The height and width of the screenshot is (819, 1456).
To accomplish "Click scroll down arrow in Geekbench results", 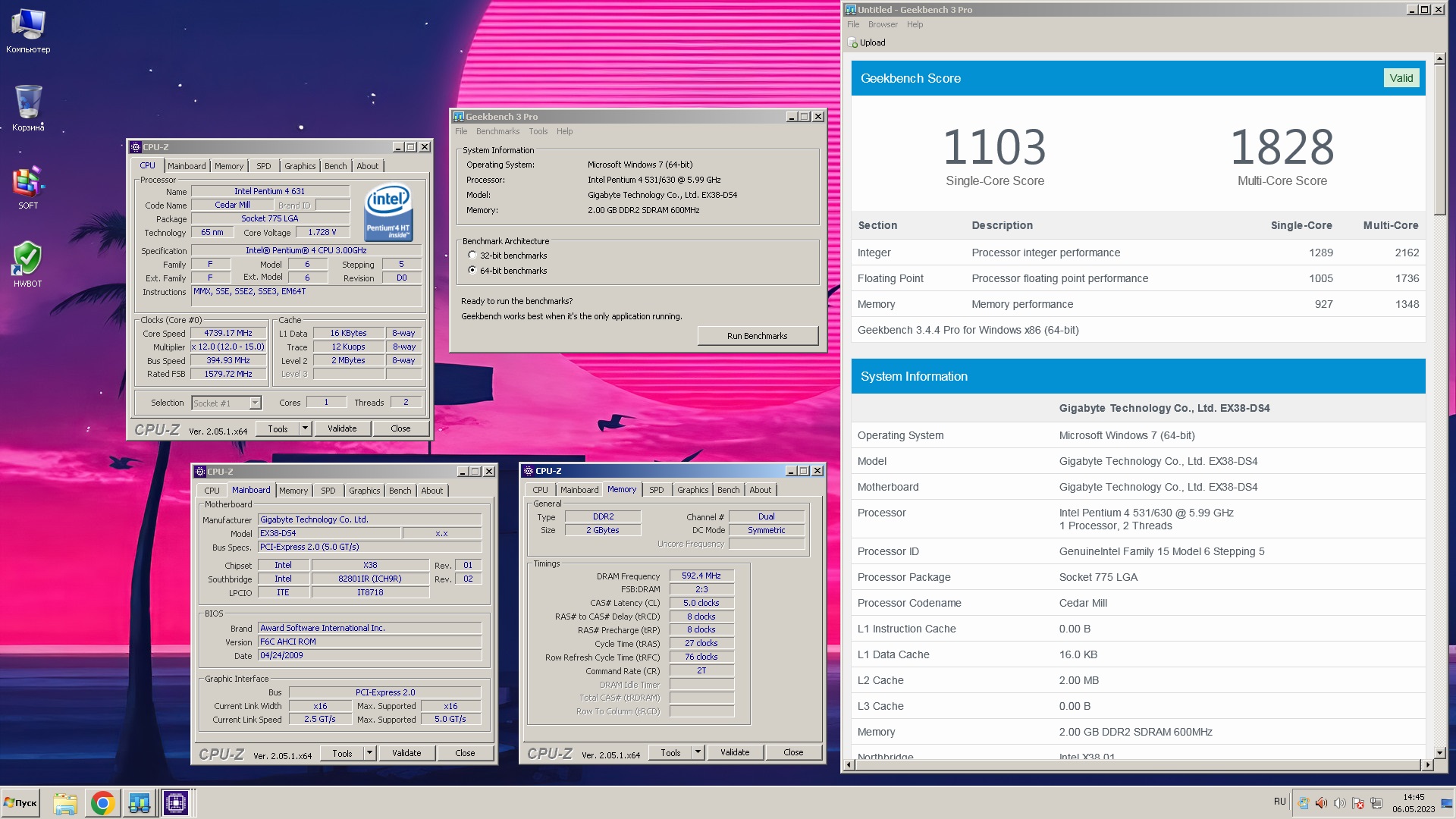I will [1439, 753].
